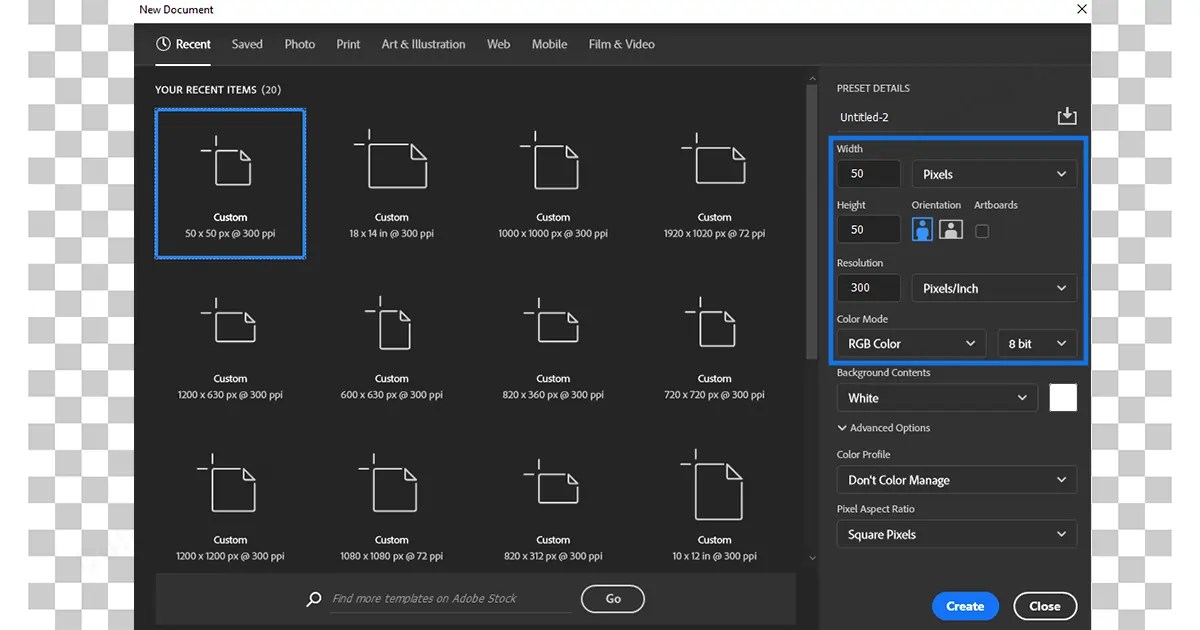Switch to the Web tab
This screenshot has height=630, width=1200.
[498, 44]
